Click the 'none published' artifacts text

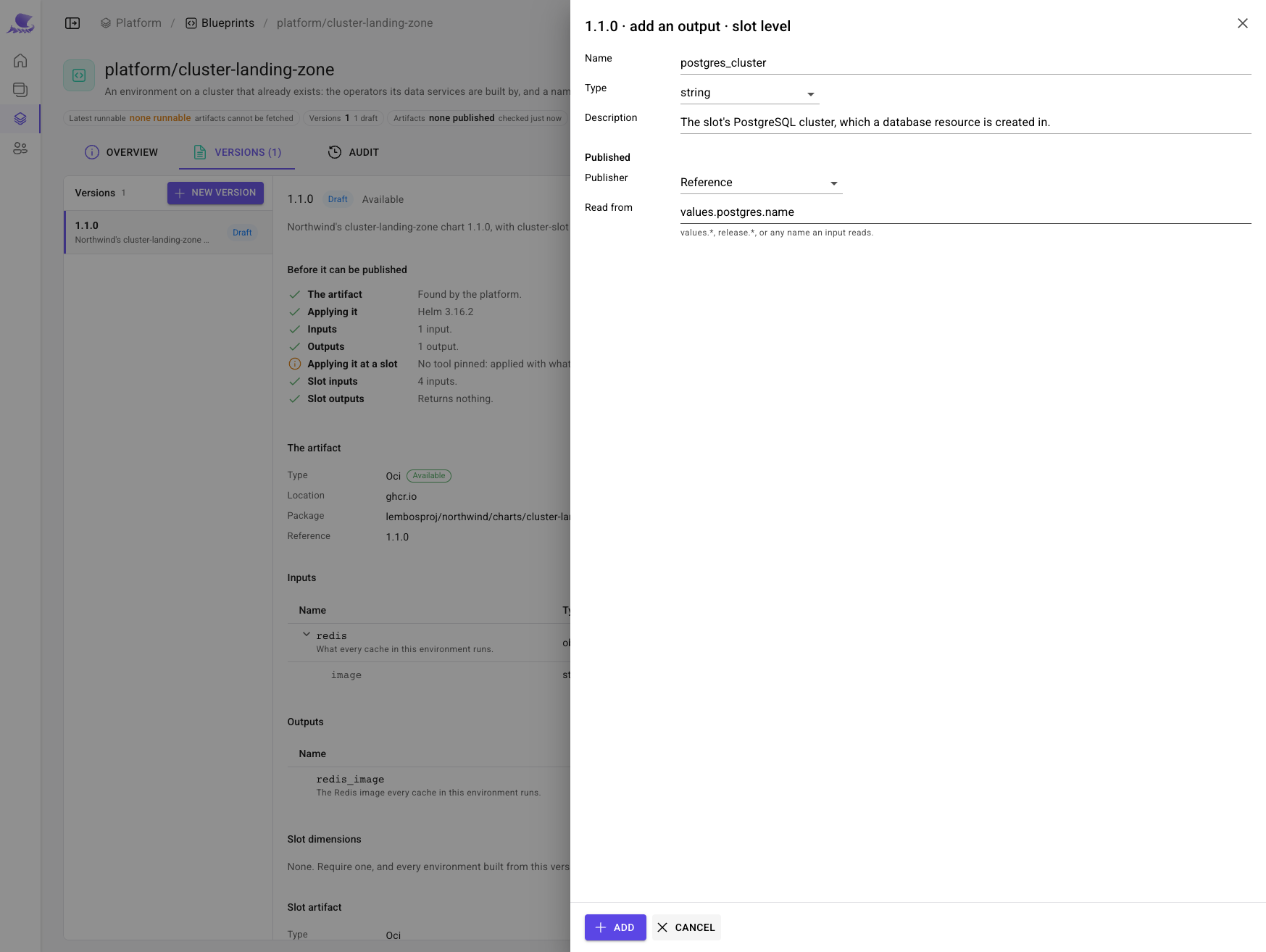point(462,118)
